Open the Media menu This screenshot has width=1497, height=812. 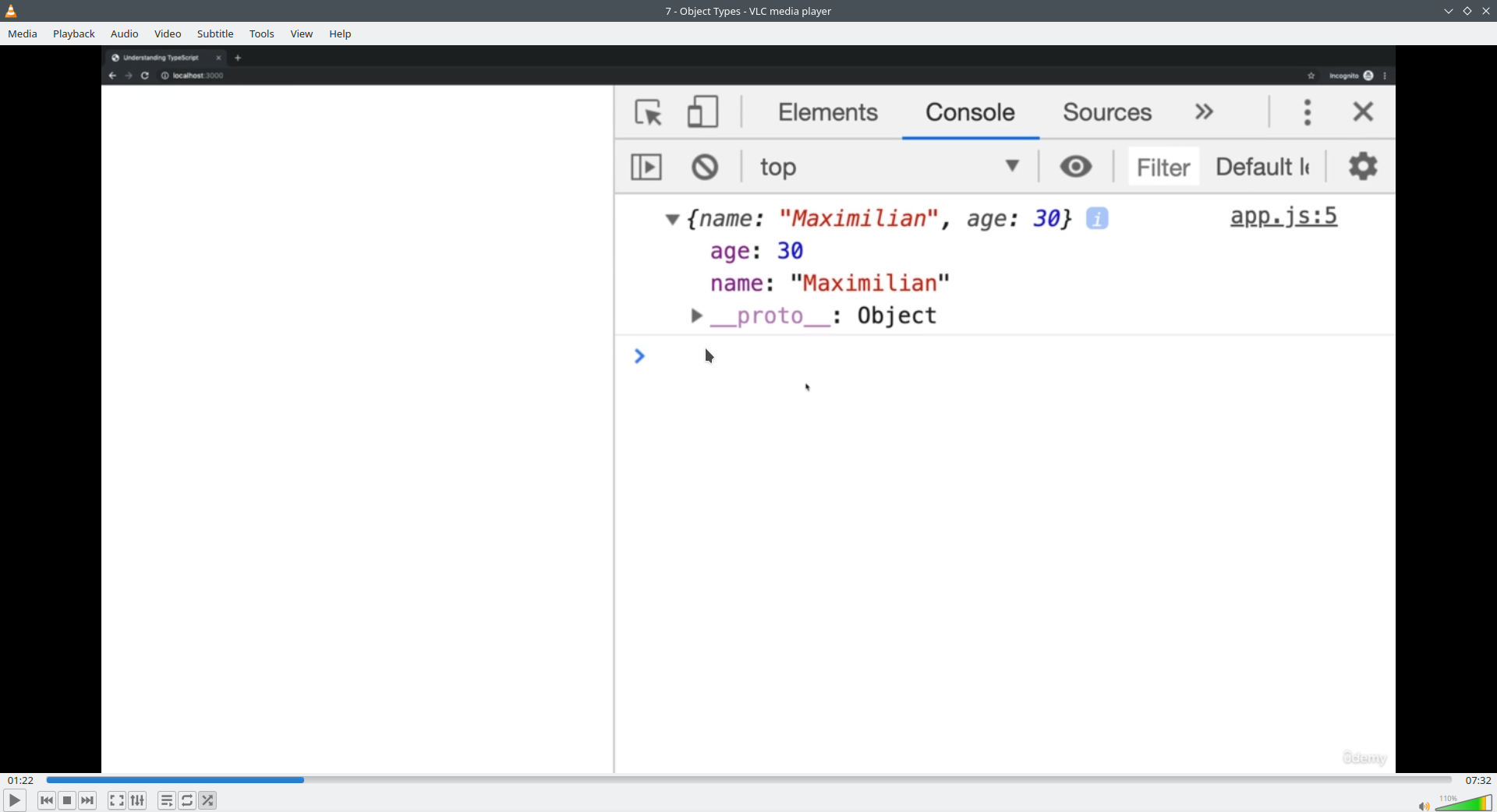[23, 34]
